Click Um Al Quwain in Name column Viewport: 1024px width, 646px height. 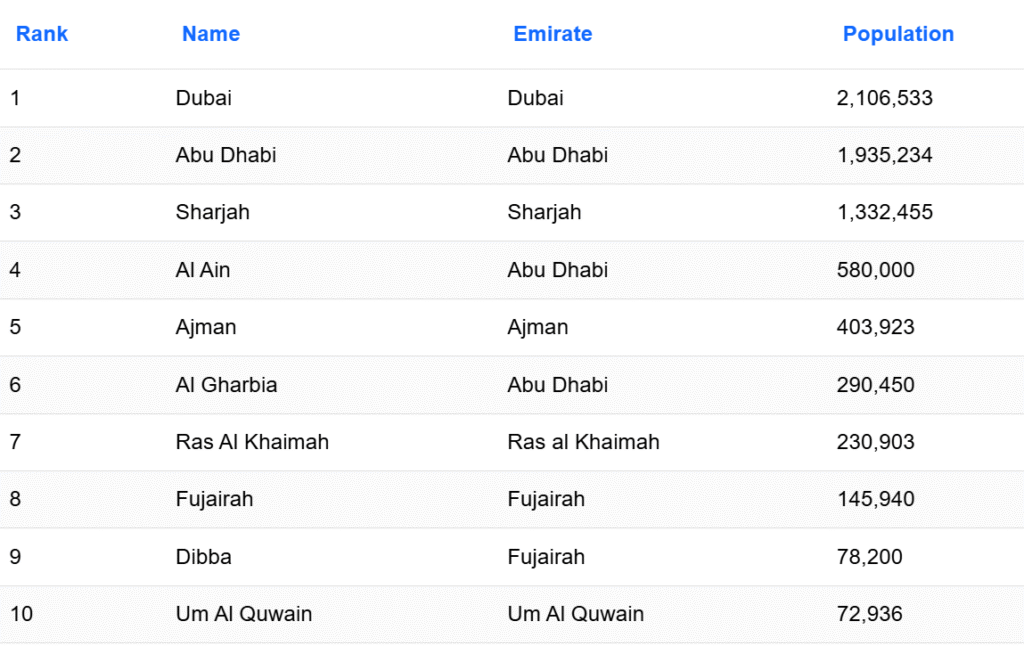[x=244, y=614]
